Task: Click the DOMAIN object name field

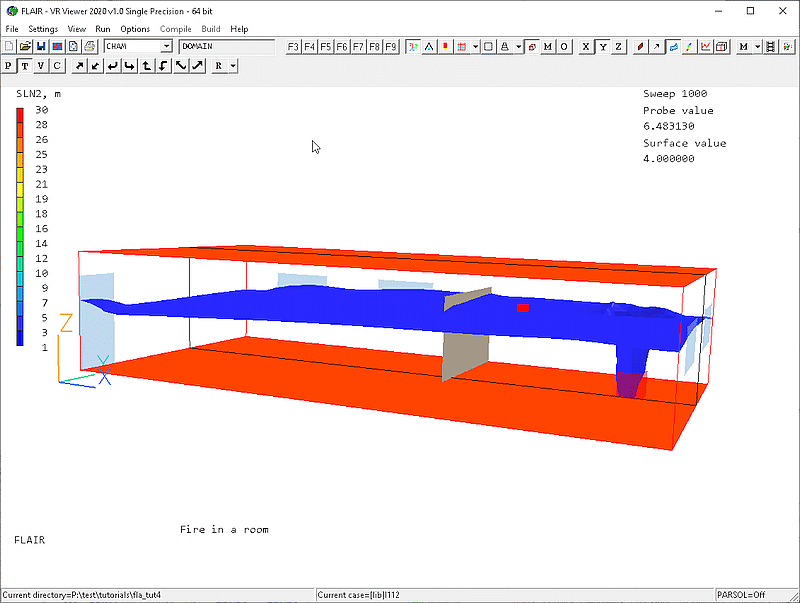Action: point(226,46)
